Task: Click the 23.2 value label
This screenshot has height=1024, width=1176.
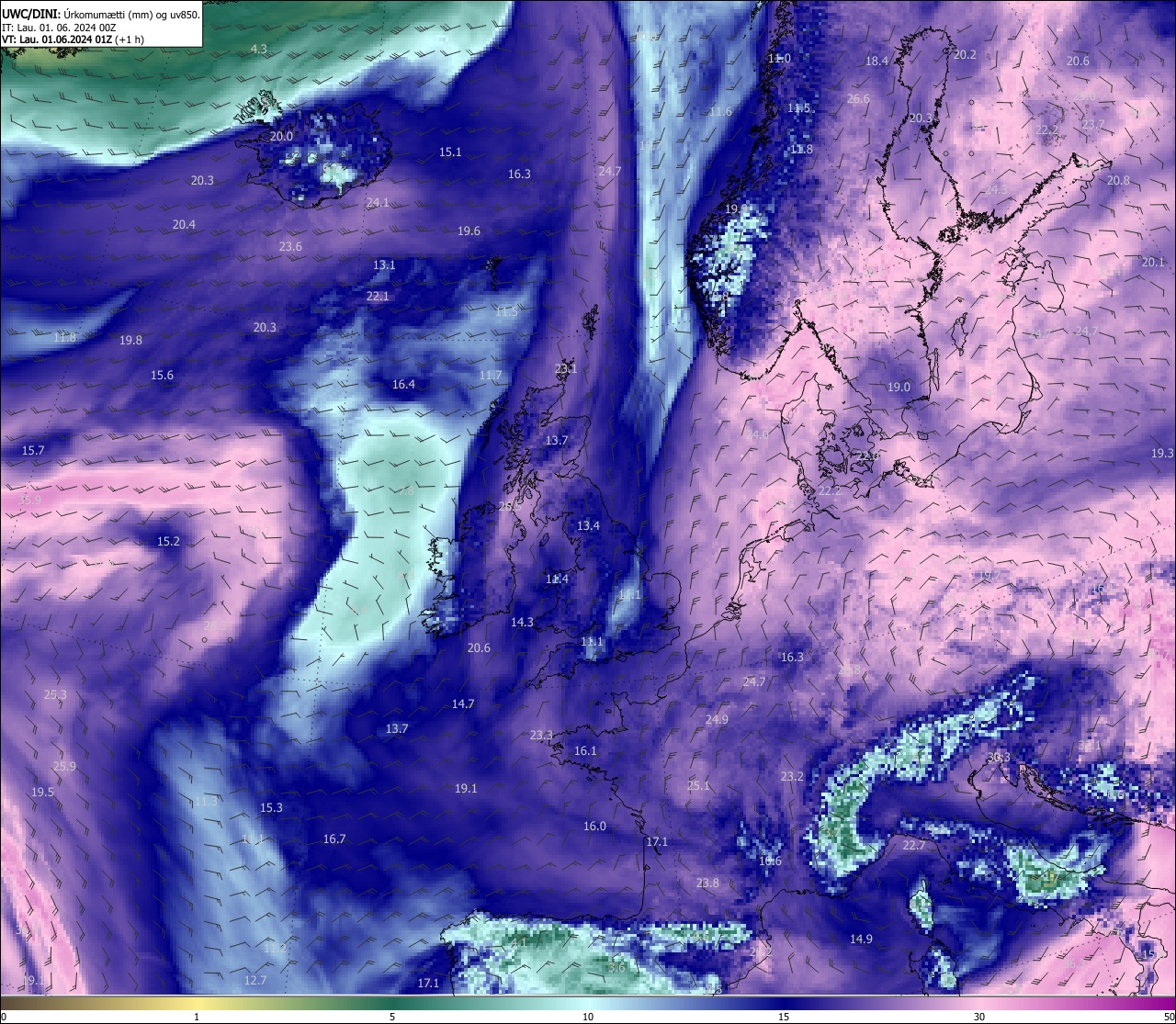Action: 792,776
